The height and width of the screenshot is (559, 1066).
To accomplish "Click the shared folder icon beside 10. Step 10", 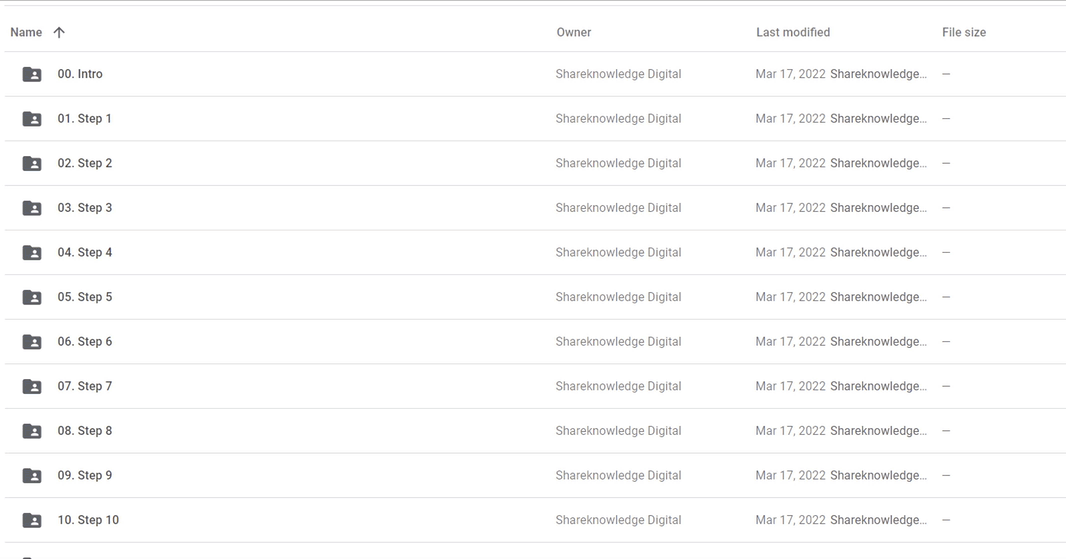I will [32, 520].
